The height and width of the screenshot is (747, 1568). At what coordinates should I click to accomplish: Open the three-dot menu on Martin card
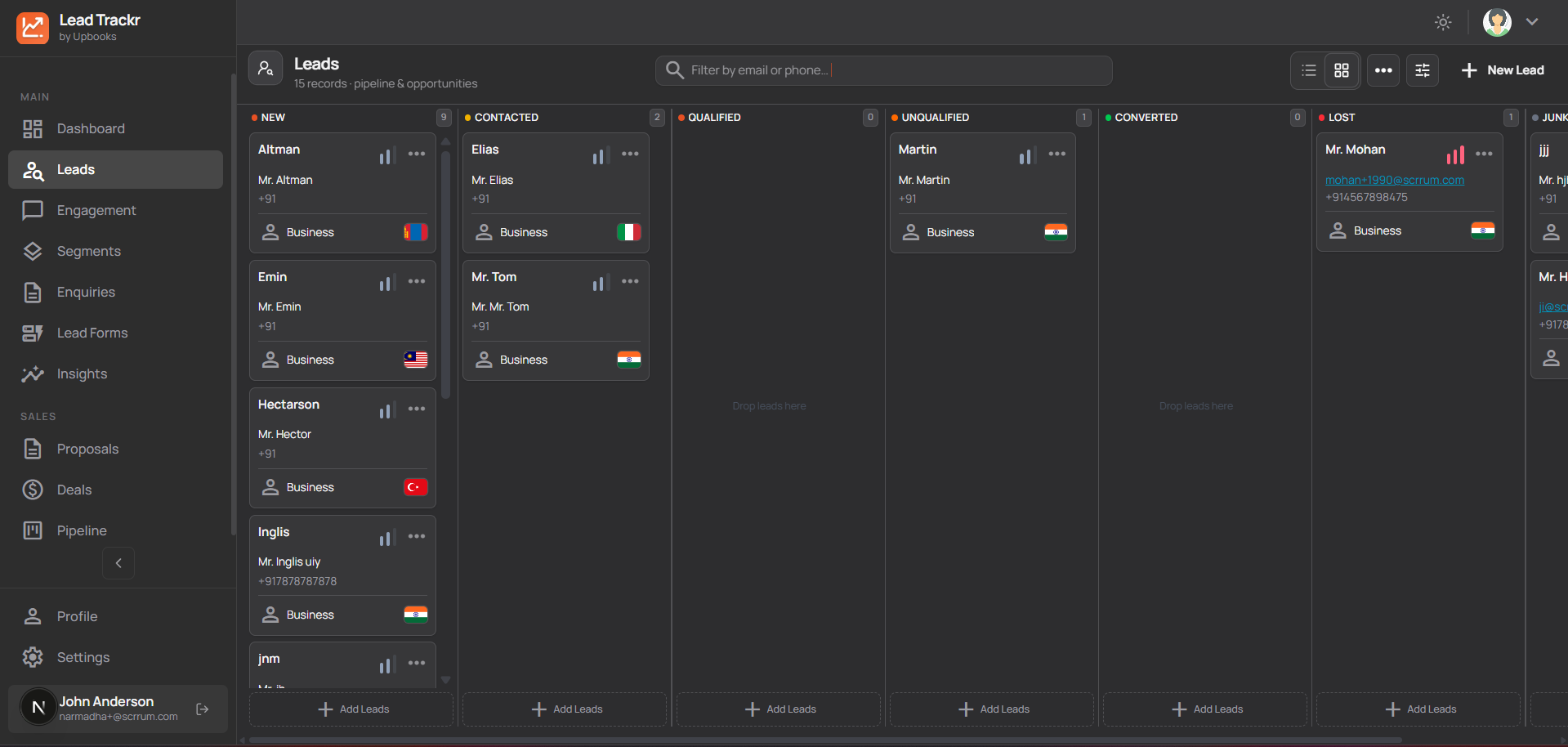tap(1057, 154)
